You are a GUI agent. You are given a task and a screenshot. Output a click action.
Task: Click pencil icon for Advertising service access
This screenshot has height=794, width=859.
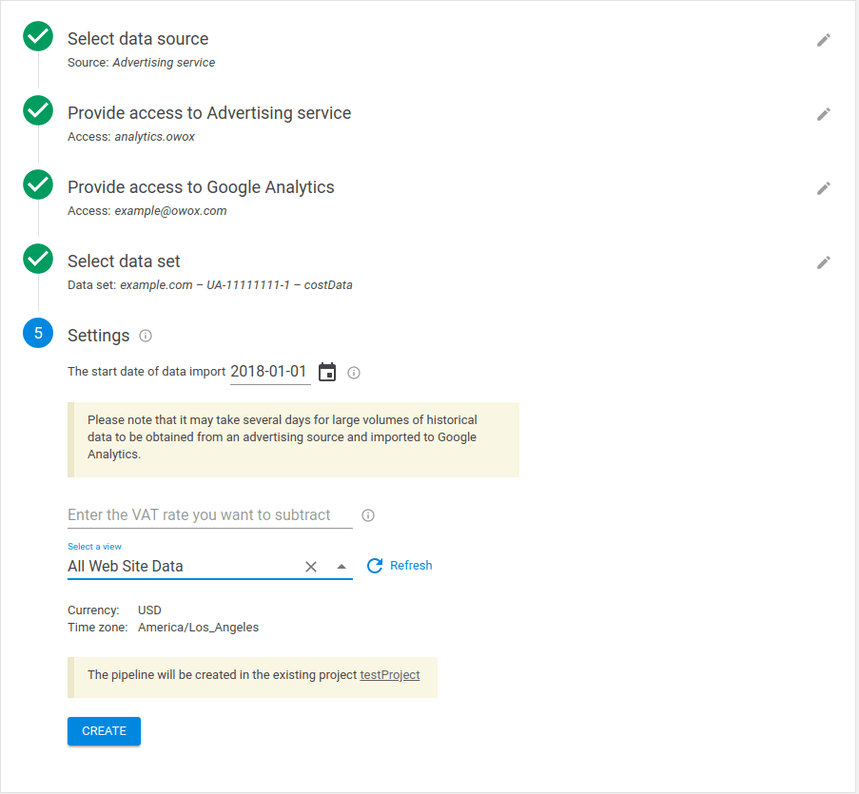[x=823, y=114]
